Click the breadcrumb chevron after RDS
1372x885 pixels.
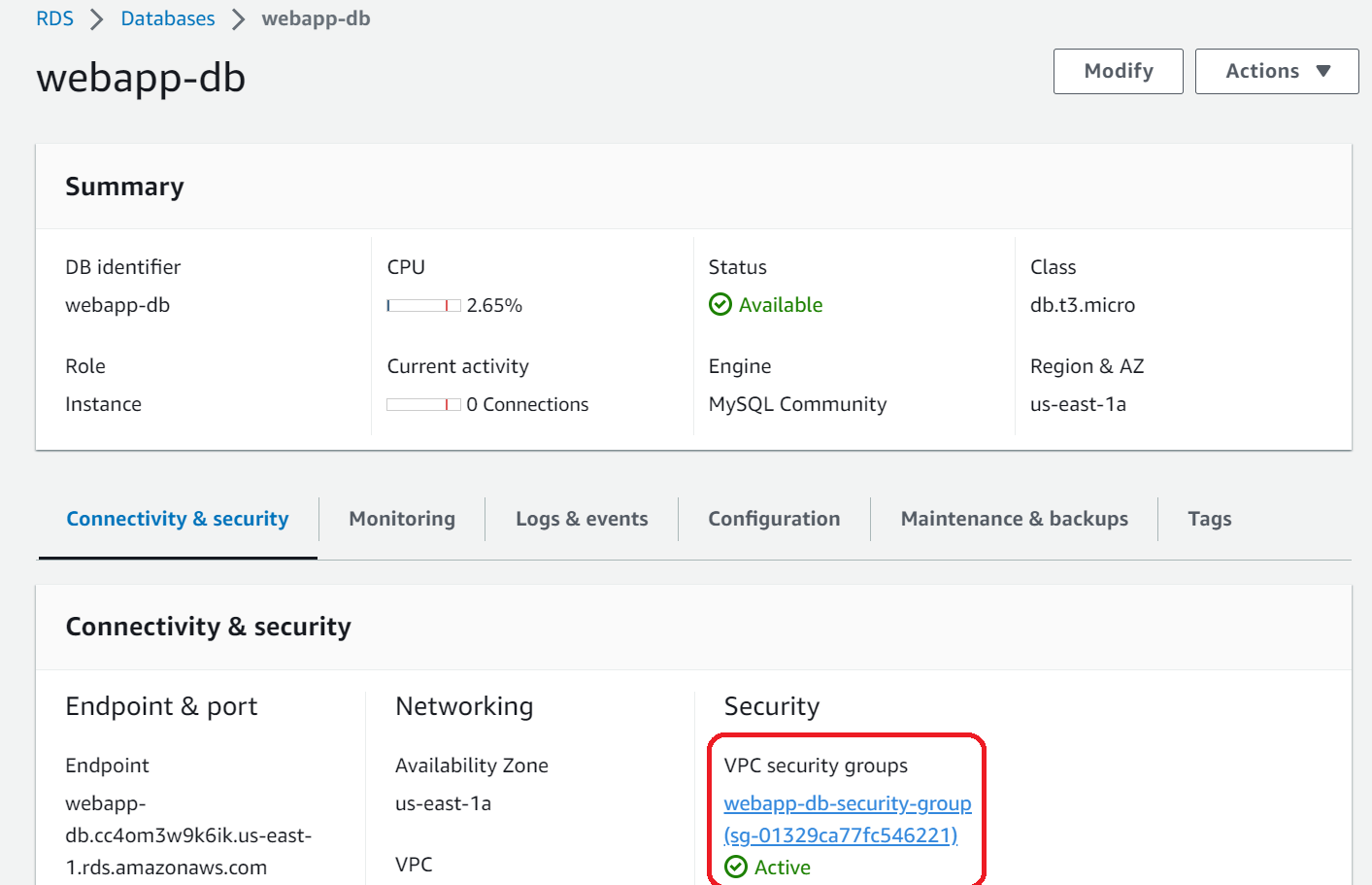click(96, 19)
